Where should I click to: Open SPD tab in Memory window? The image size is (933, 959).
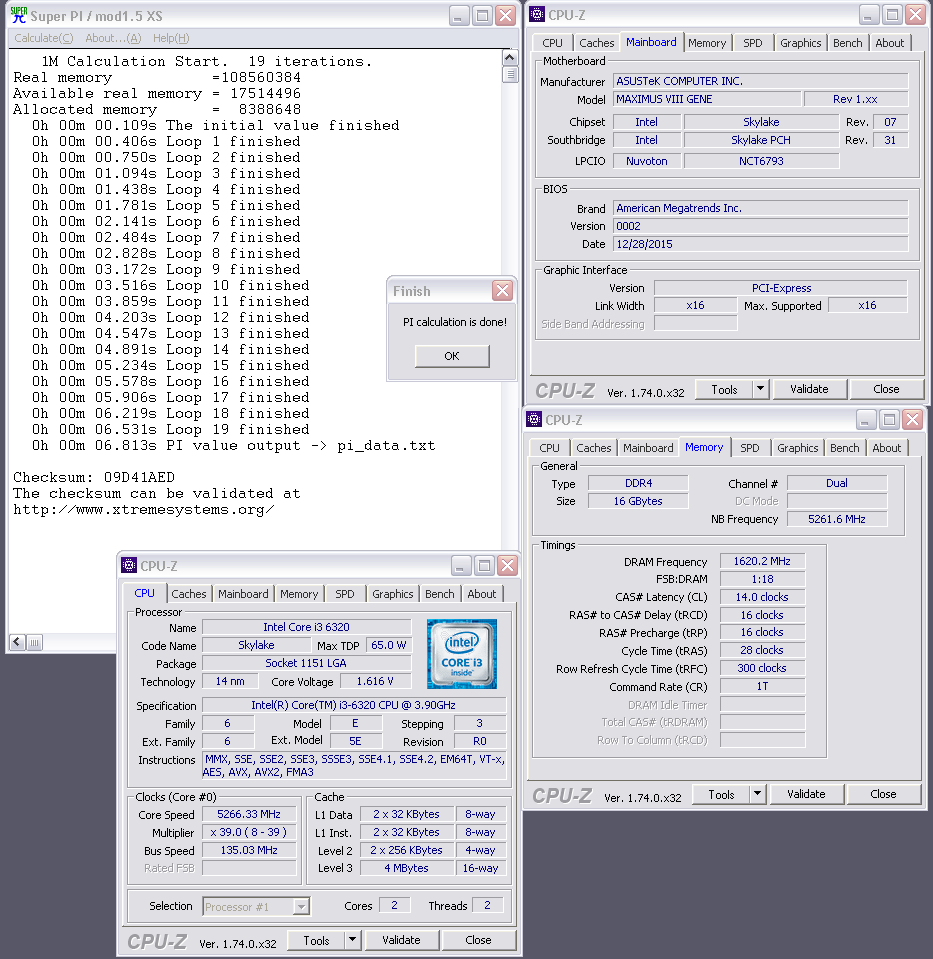[x=749, y=448]
